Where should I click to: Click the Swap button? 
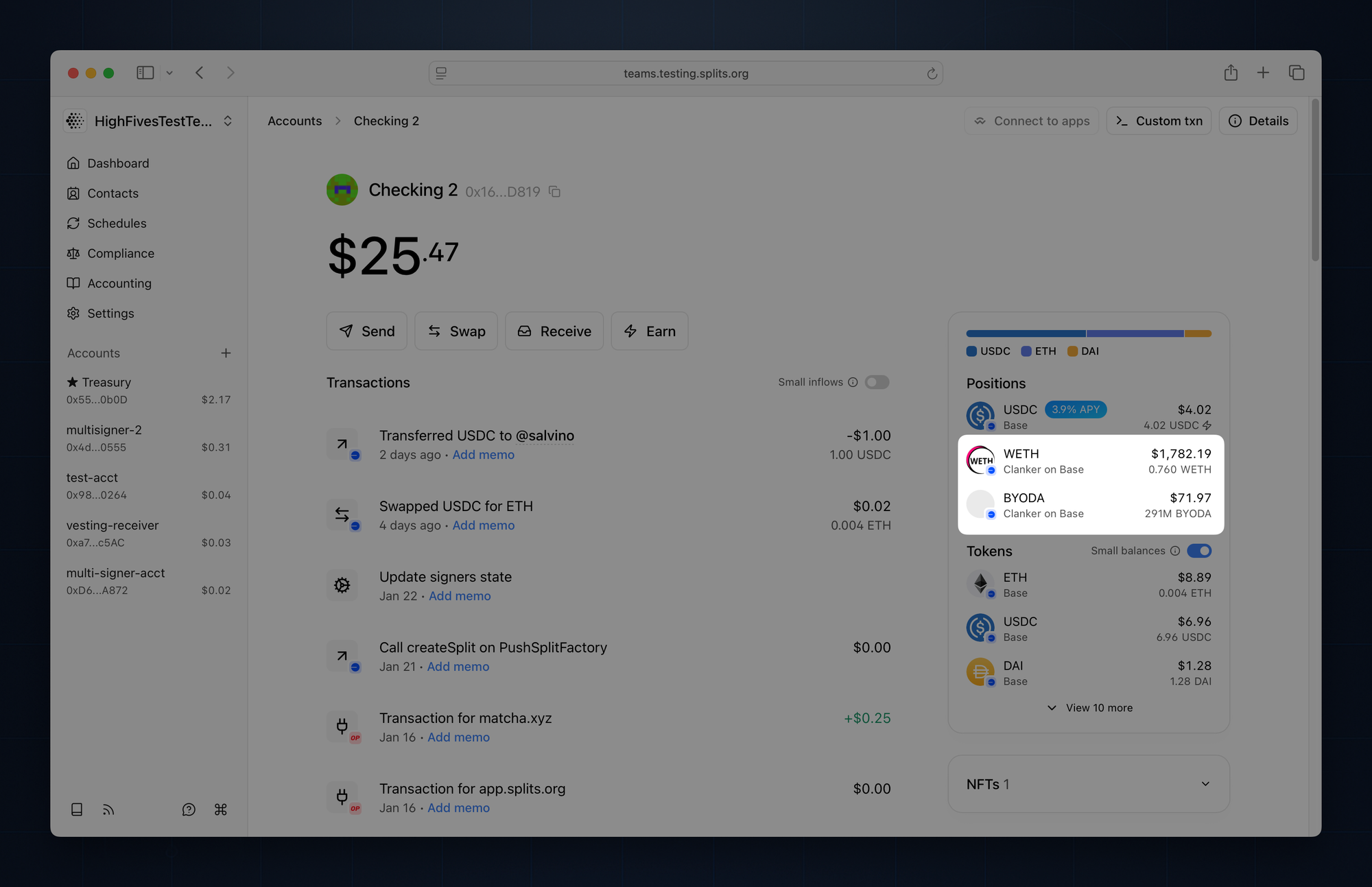[x=456, y=331]
